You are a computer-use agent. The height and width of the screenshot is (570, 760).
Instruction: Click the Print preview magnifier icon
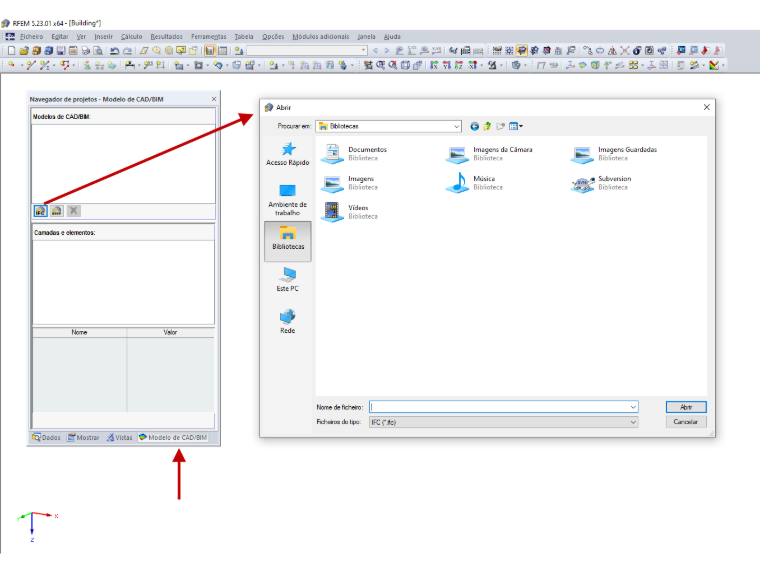[98, 50]
